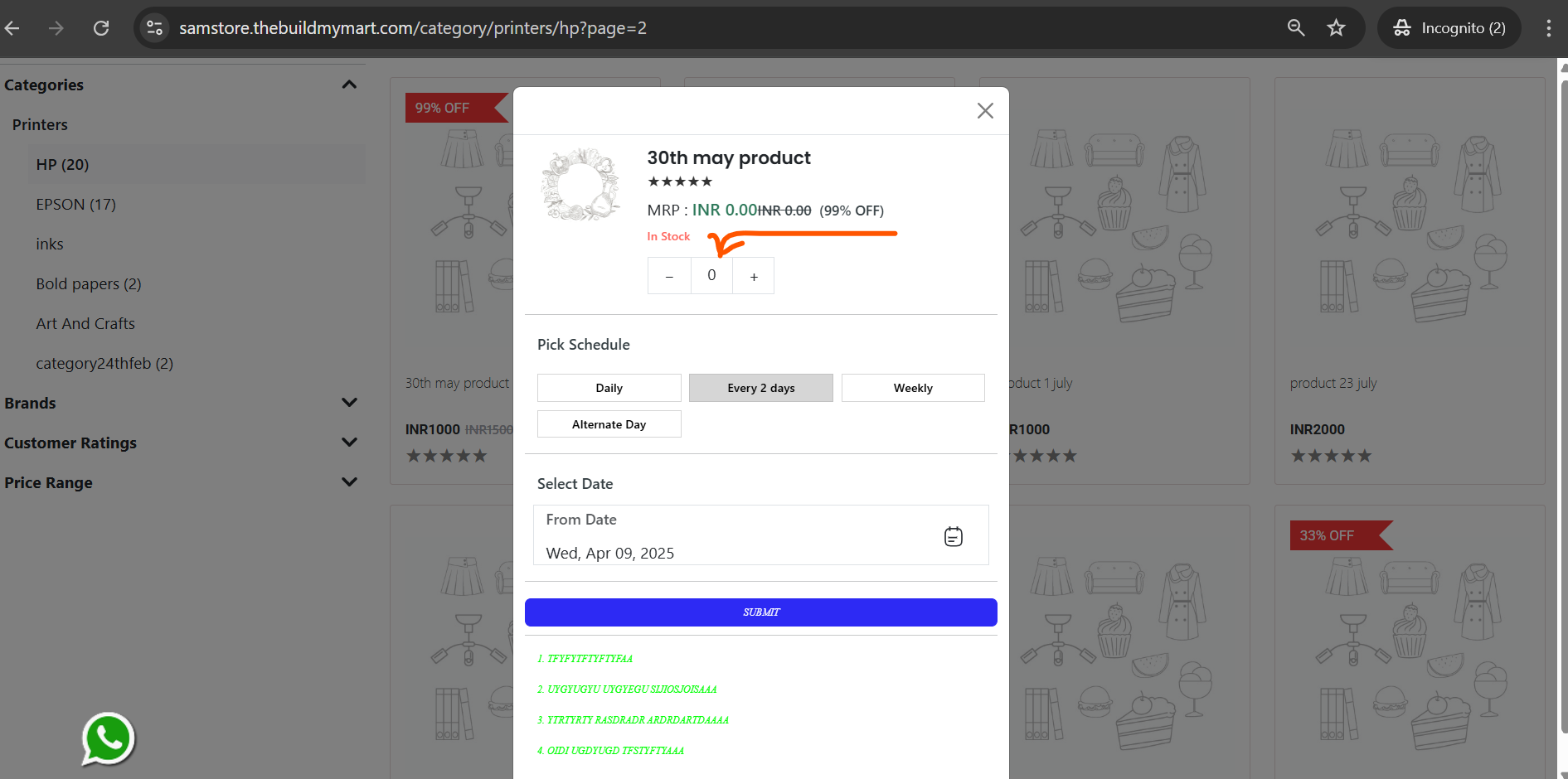Collapse the Categories section
The image size is (1568, 779).
[x=350, y=85]
